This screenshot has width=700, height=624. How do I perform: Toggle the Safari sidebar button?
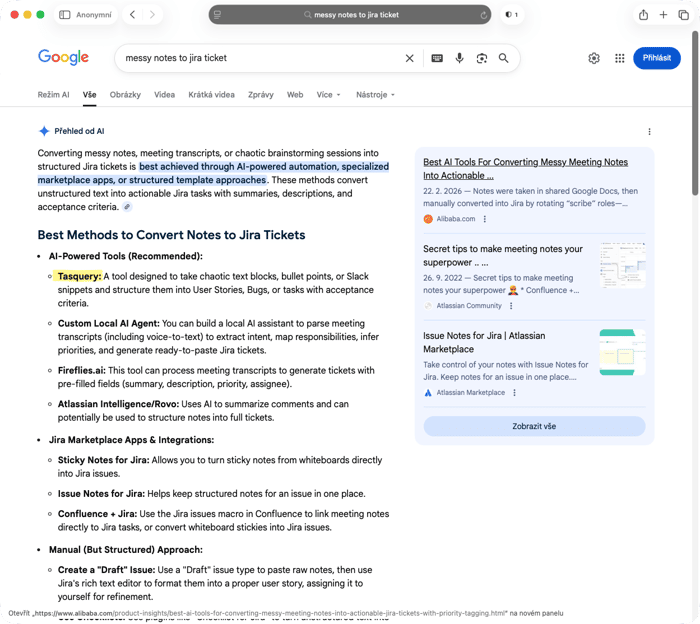click(x=65, y=15)
